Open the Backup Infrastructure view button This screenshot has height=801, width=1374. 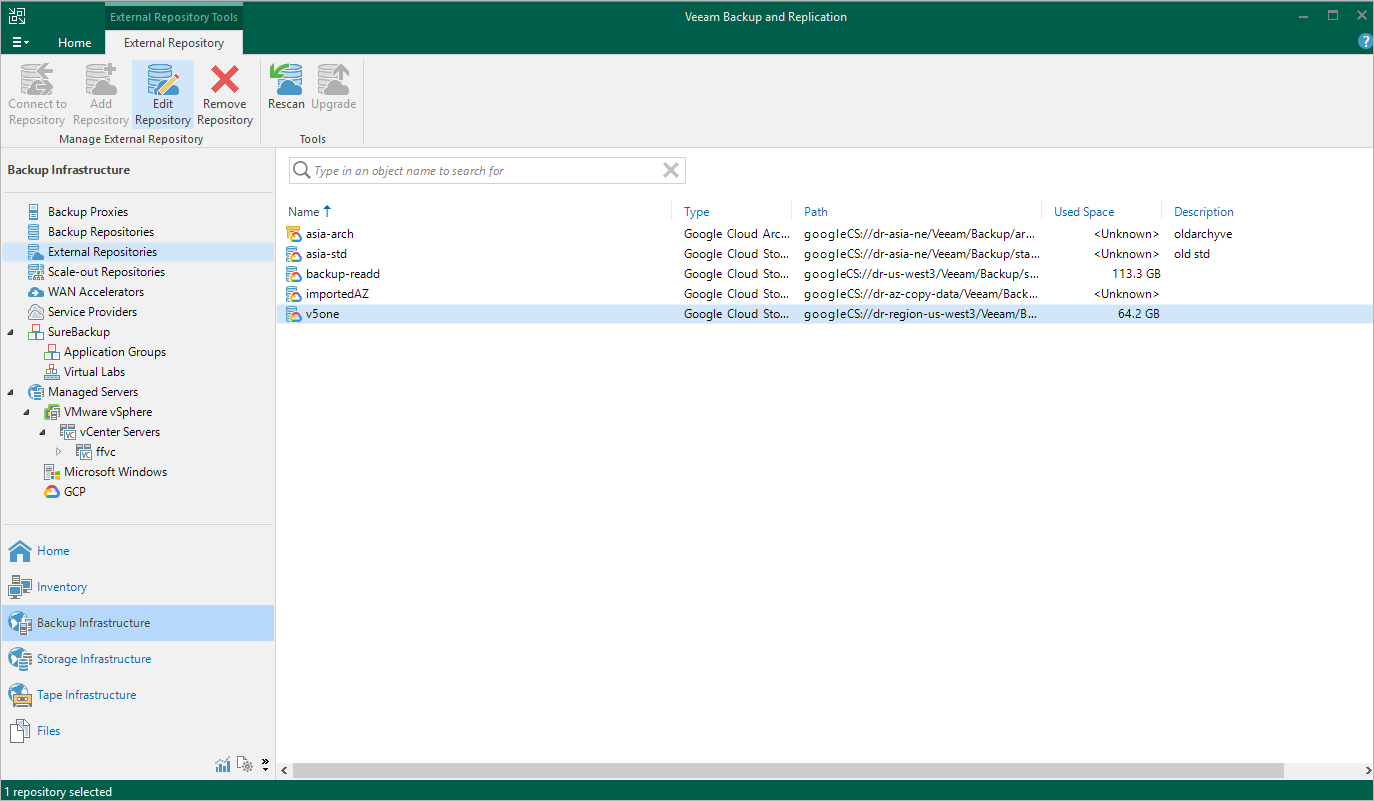pos(138,623)
